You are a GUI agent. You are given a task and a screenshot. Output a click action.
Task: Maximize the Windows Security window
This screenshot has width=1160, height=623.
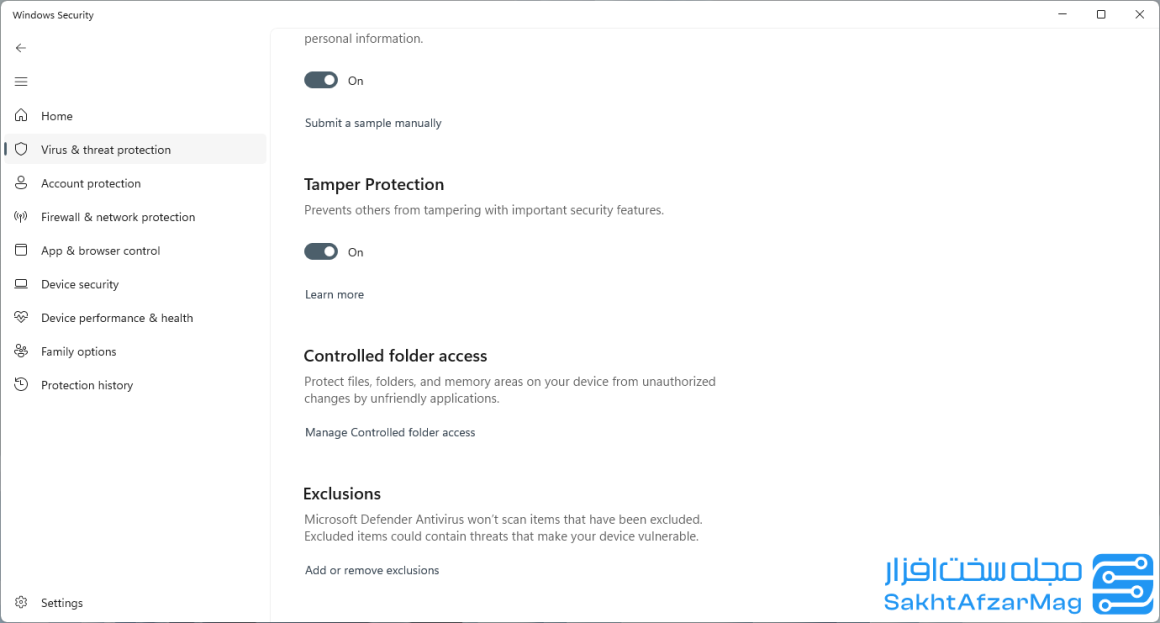coord(1101,14)
